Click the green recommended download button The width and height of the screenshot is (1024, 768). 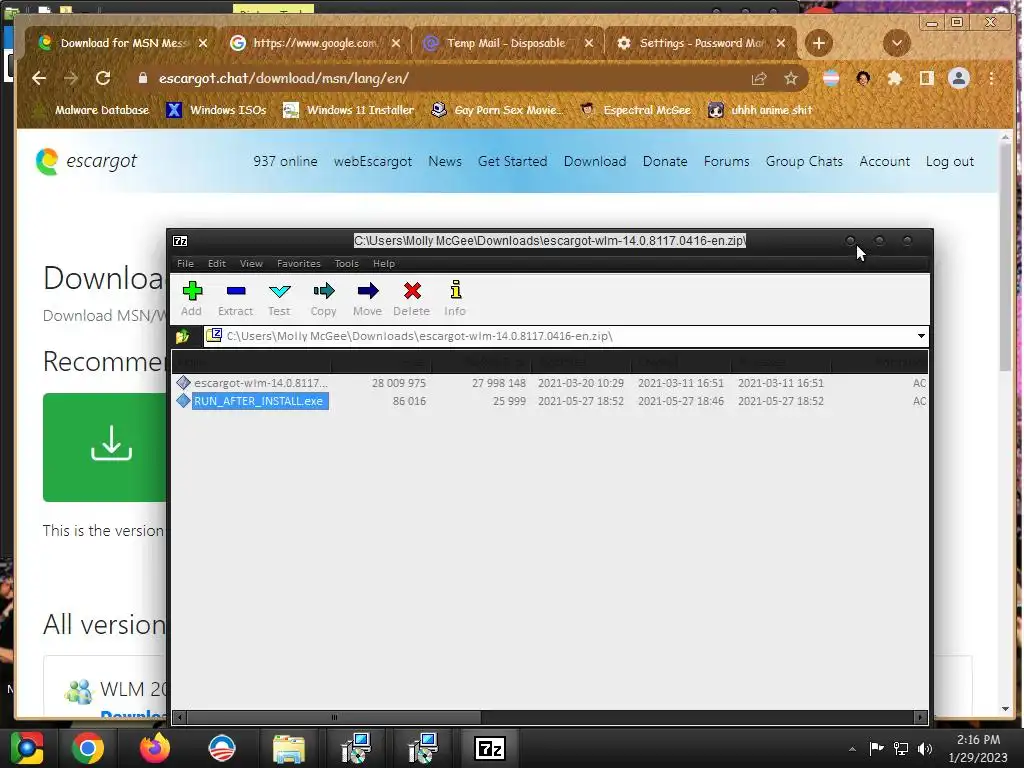click(x=104, y=447)
